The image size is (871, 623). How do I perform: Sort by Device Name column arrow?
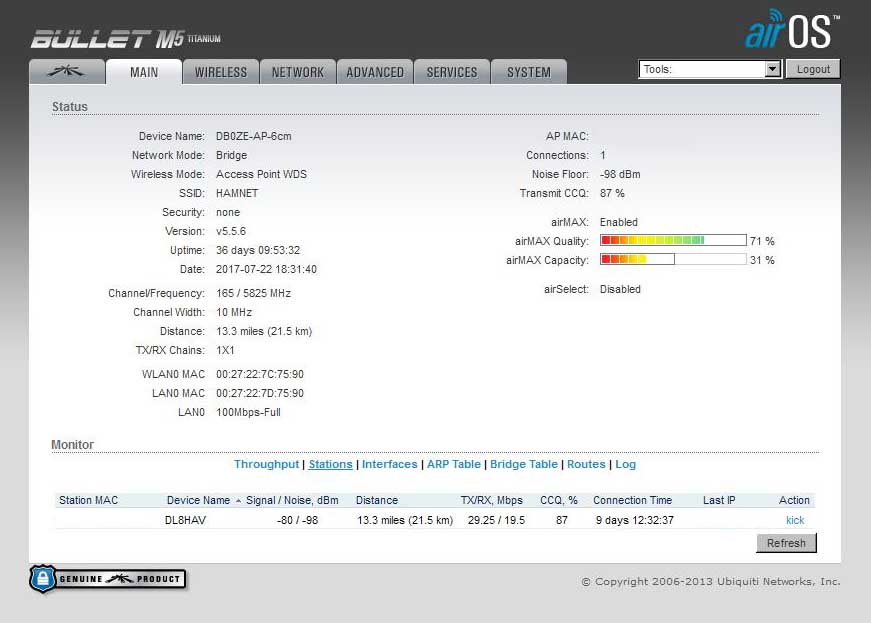click(x=238, y=501)
